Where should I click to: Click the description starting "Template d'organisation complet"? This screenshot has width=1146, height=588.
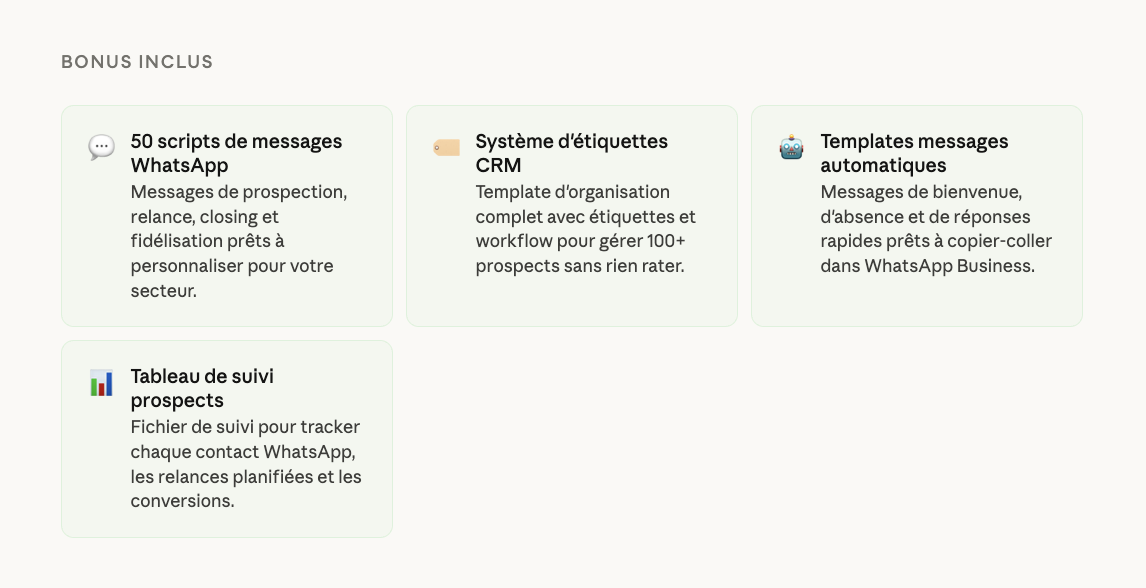point(585,229)
